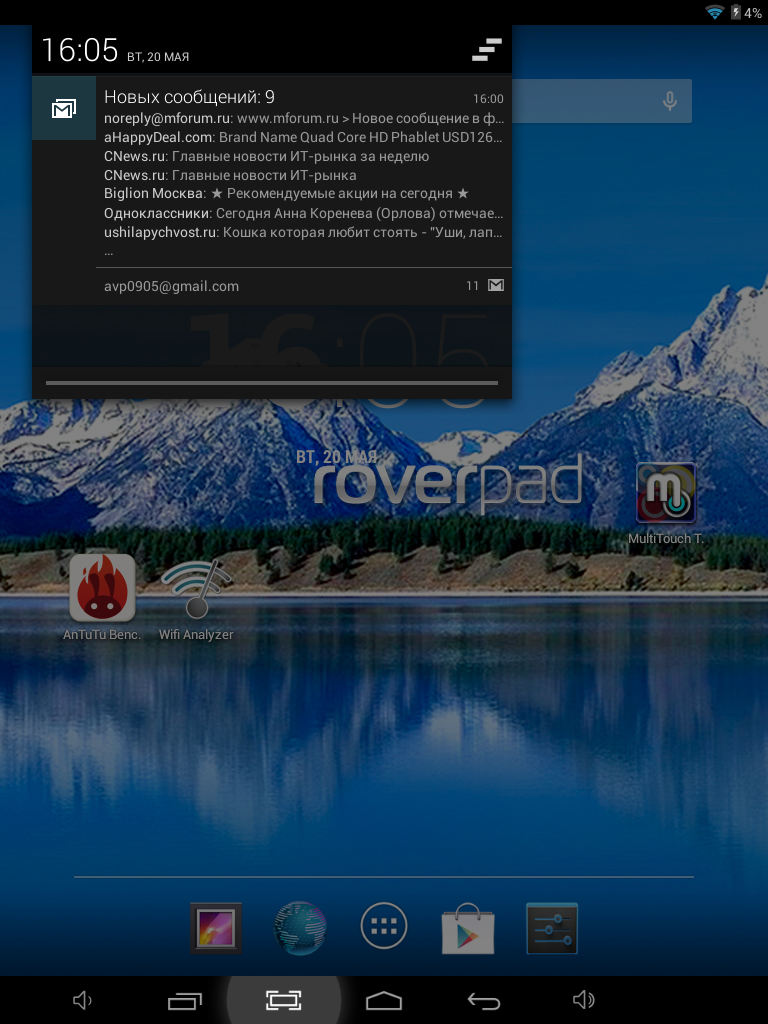Viewport: 768px width, 1024px height.
Task: Go to Home via navigation bar
Action: [x=384, y=1000]
